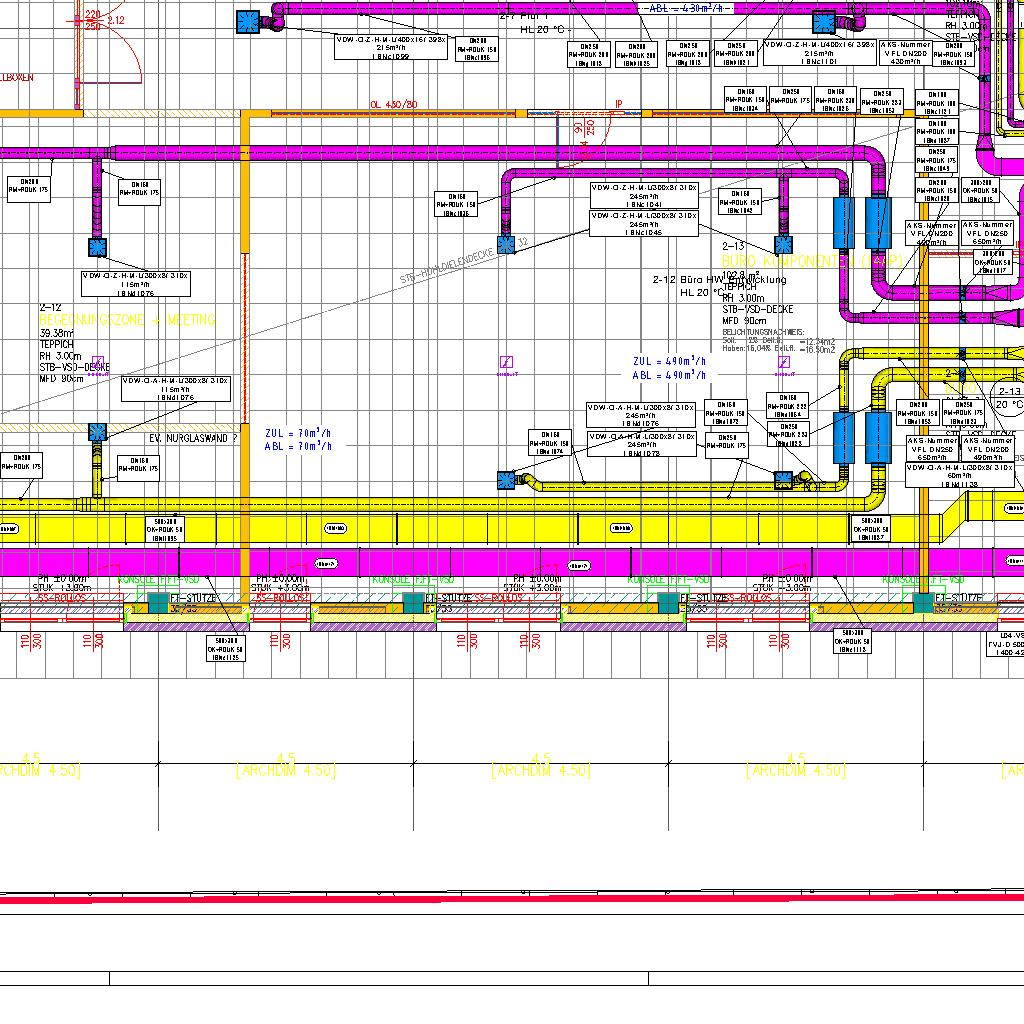The image size is (1024, 1024).
Task: Select the lower-right blue silencer on the yellow duct
Action: coord(878,437)
